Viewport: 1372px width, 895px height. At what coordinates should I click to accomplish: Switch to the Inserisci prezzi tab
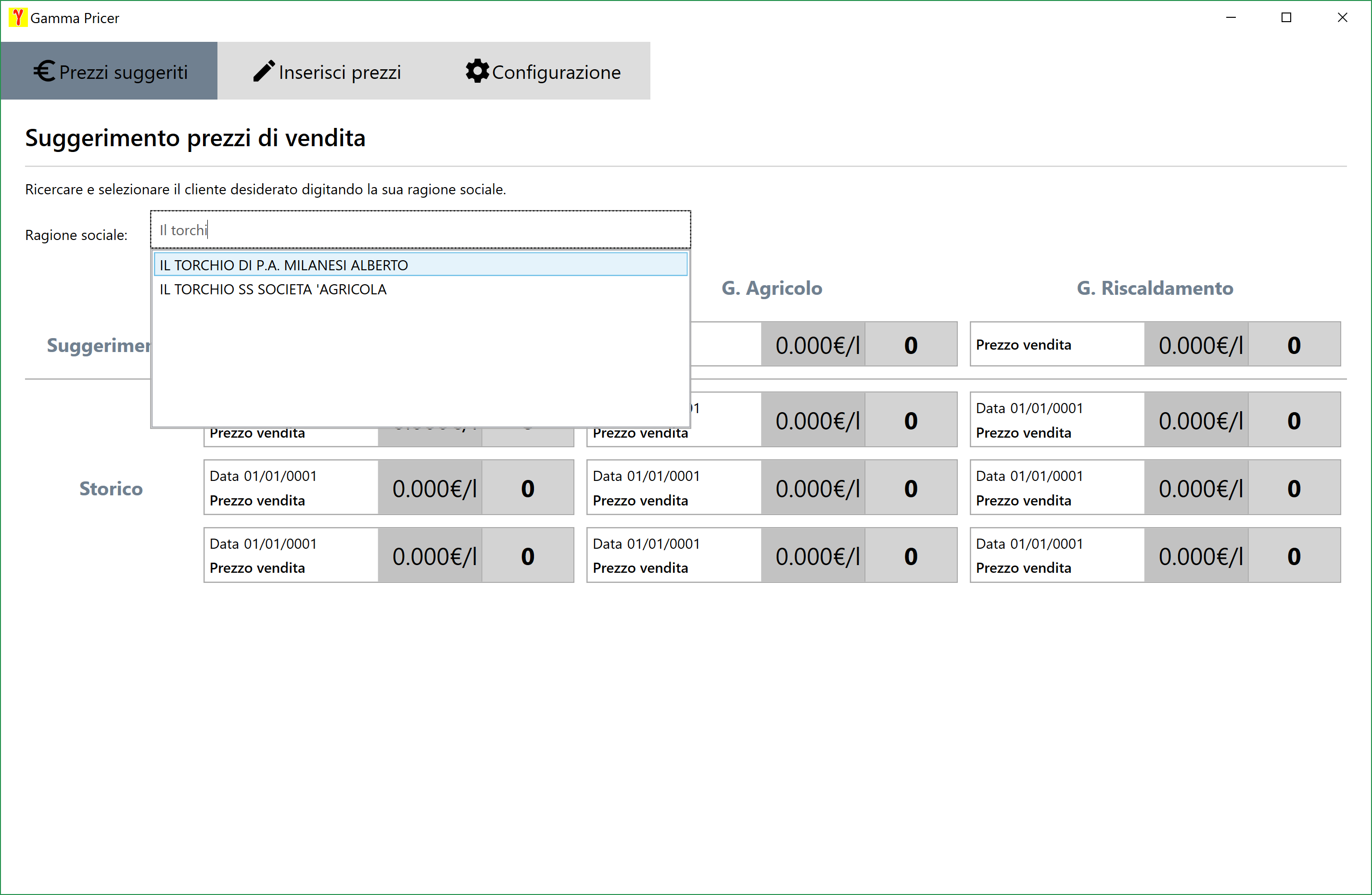click(326, 71)
